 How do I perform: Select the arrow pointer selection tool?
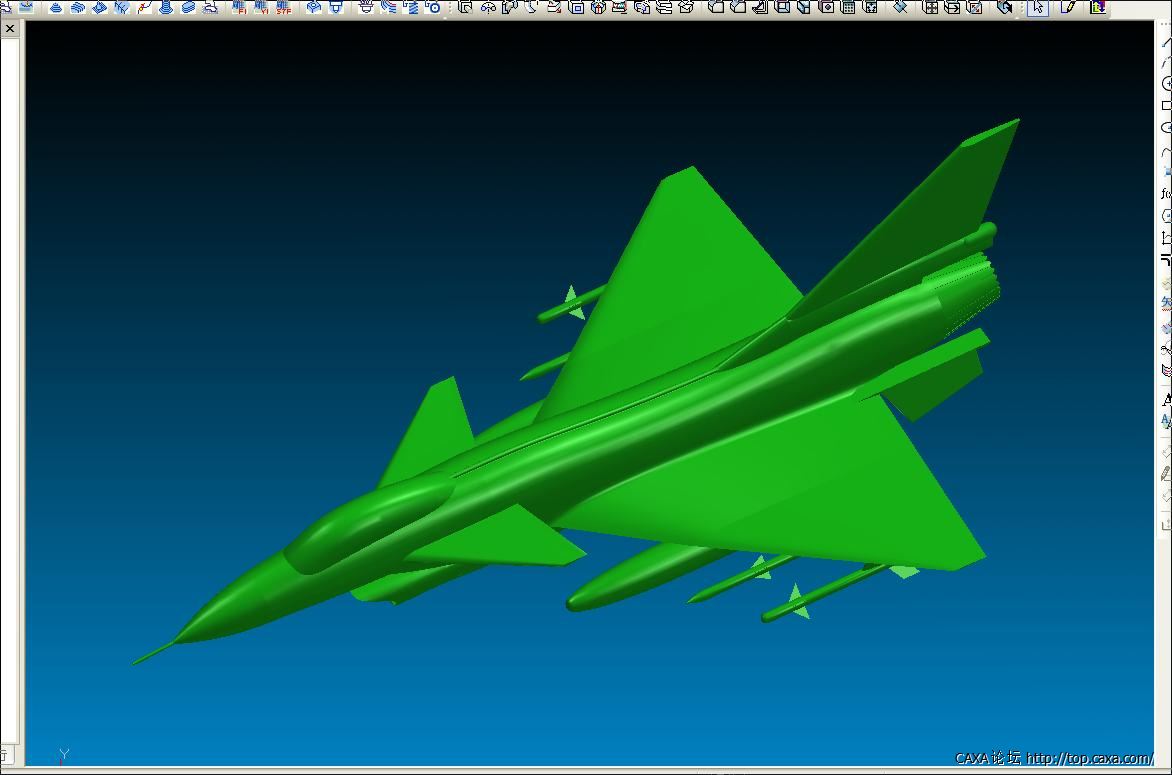click(x=1038, y=7)
